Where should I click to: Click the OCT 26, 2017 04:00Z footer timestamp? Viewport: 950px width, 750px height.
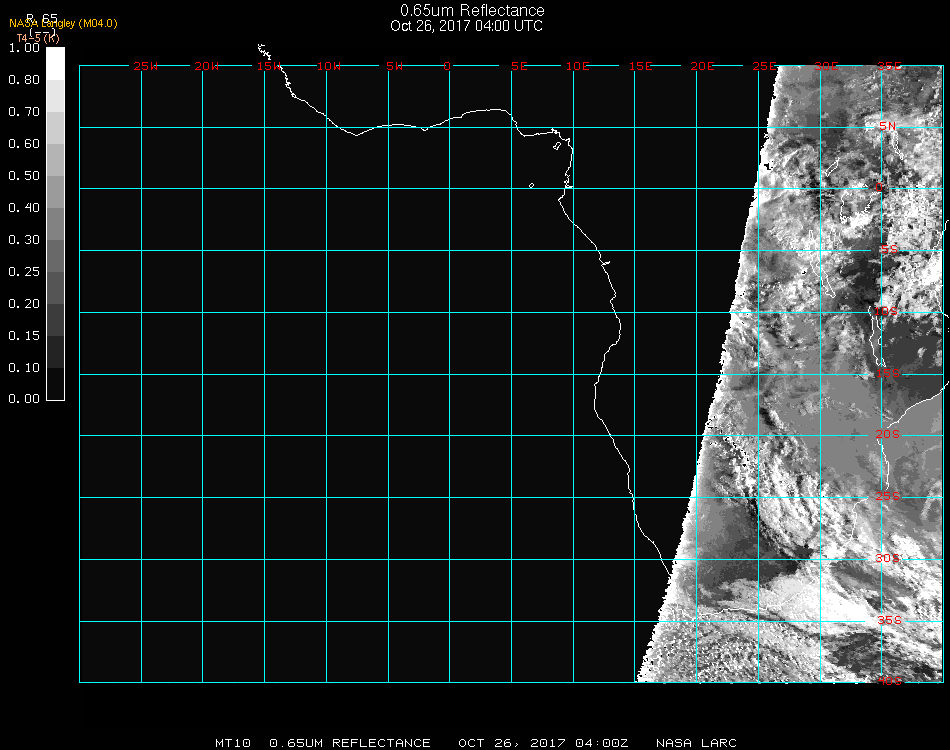click(x=543, y=743)
